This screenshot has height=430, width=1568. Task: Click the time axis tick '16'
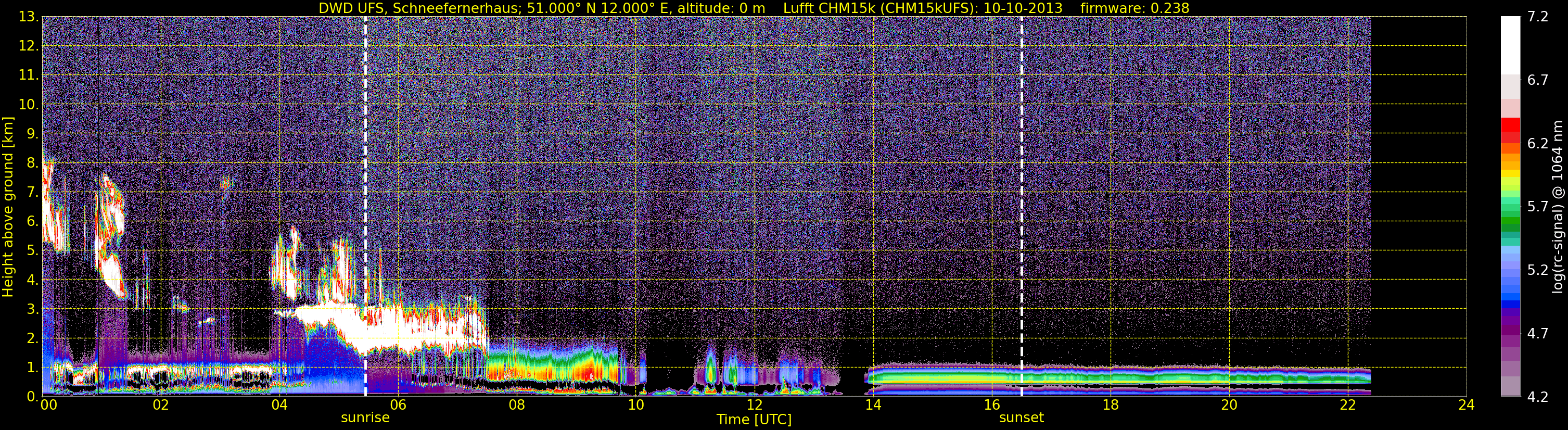tap(991, 405)
